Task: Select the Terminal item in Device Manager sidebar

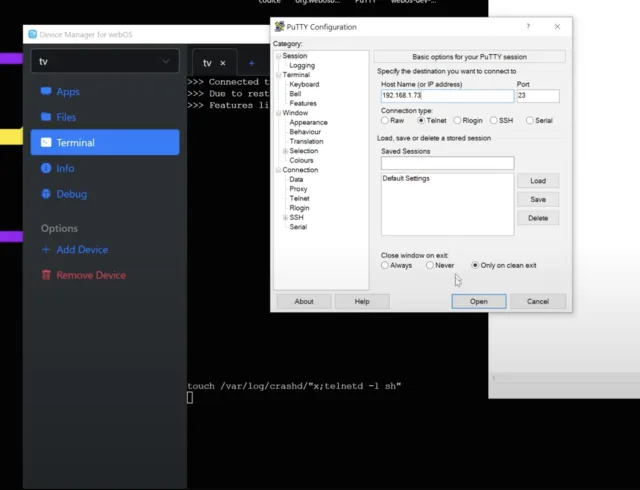Action: coord(105,143)
